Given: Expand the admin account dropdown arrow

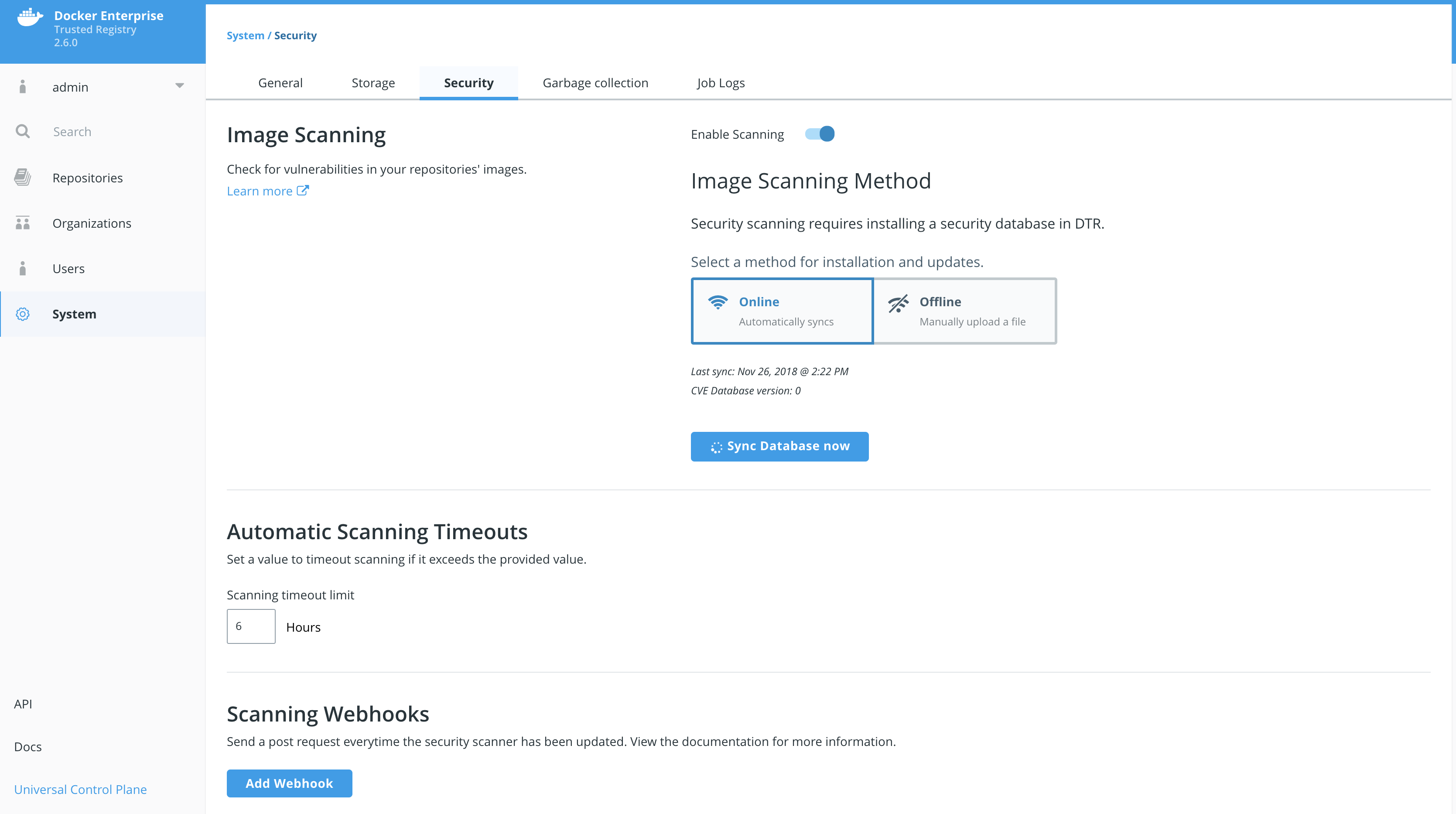Looking at the screenshot, I should 179,86.
